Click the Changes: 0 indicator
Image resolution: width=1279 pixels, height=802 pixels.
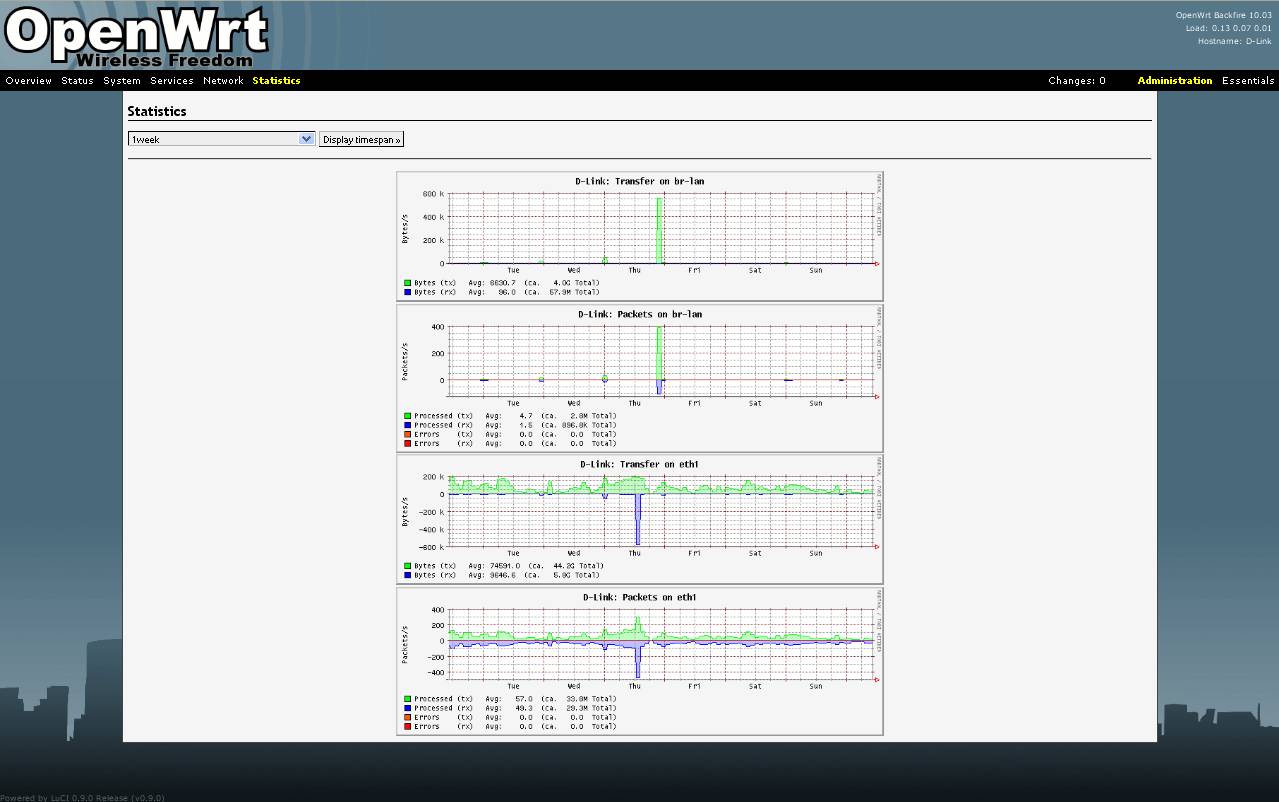(x=1077, y=81)
